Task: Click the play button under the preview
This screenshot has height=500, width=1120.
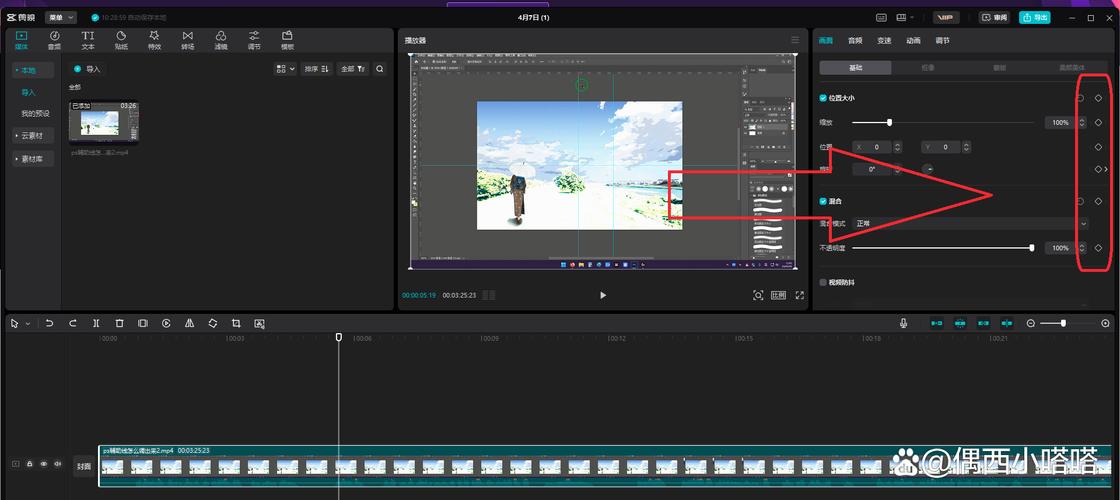Action: [602, 295]
